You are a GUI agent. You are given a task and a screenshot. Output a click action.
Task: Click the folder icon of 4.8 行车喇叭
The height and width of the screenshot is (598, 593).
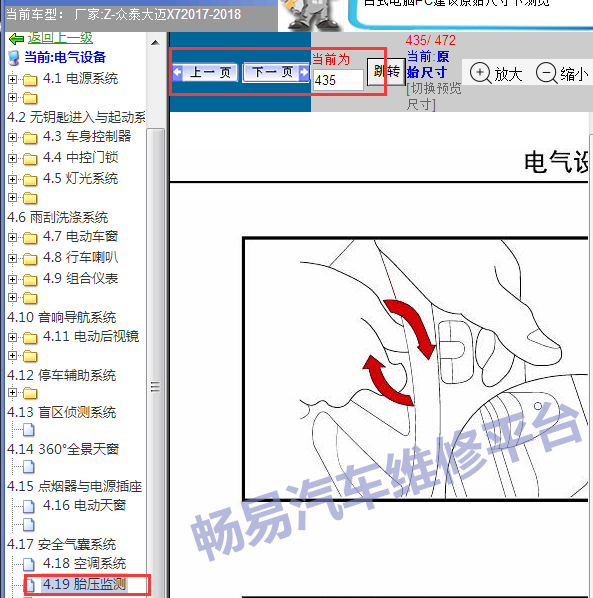[30, 259]
